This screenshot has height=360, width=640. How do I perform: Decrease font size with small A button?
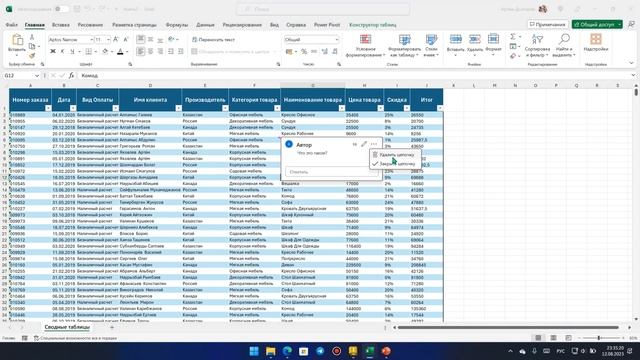coord(126,40)
